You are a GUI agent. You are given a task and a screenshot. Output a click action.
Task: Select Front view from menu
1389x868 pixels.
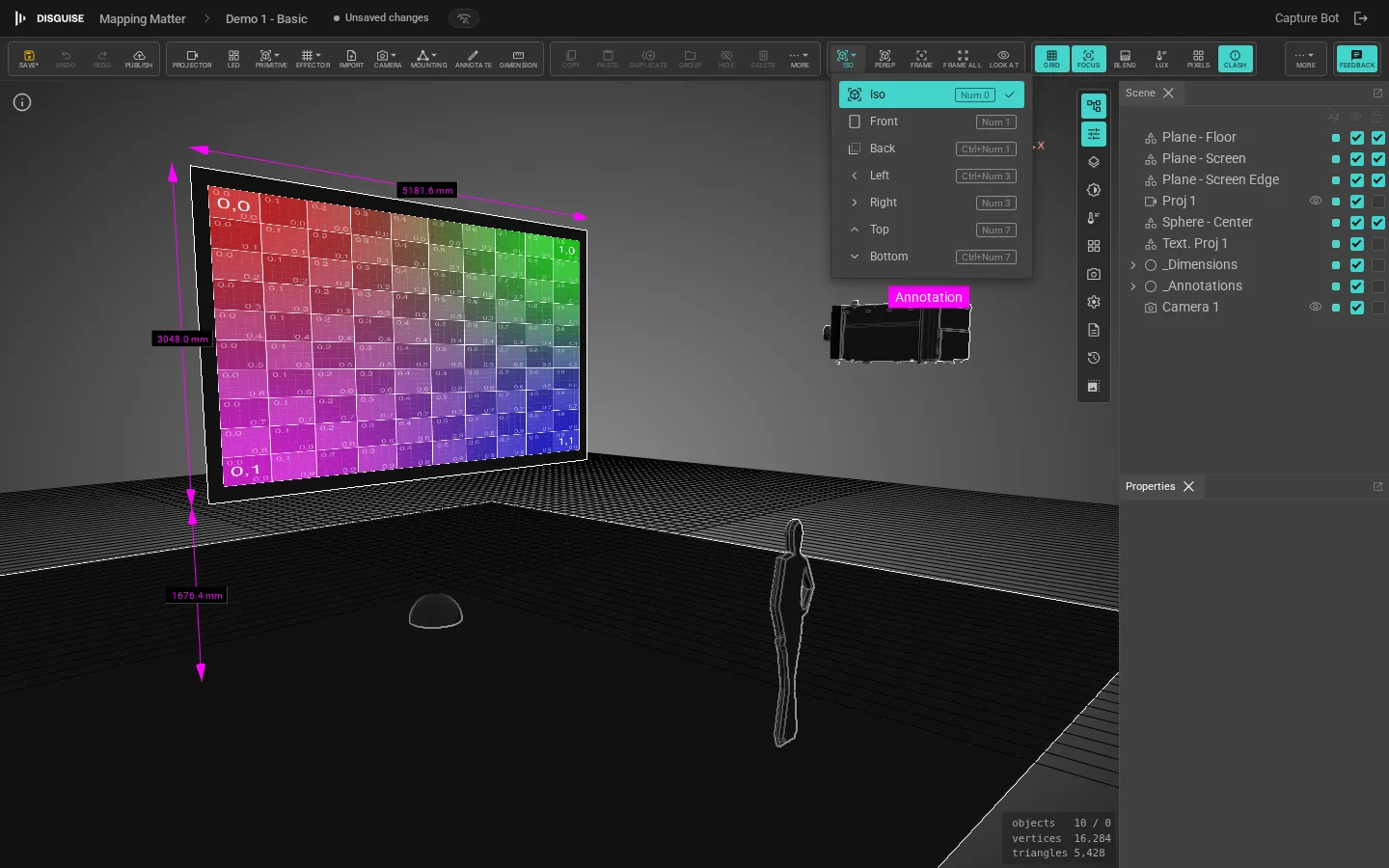[x=931, y=122]
